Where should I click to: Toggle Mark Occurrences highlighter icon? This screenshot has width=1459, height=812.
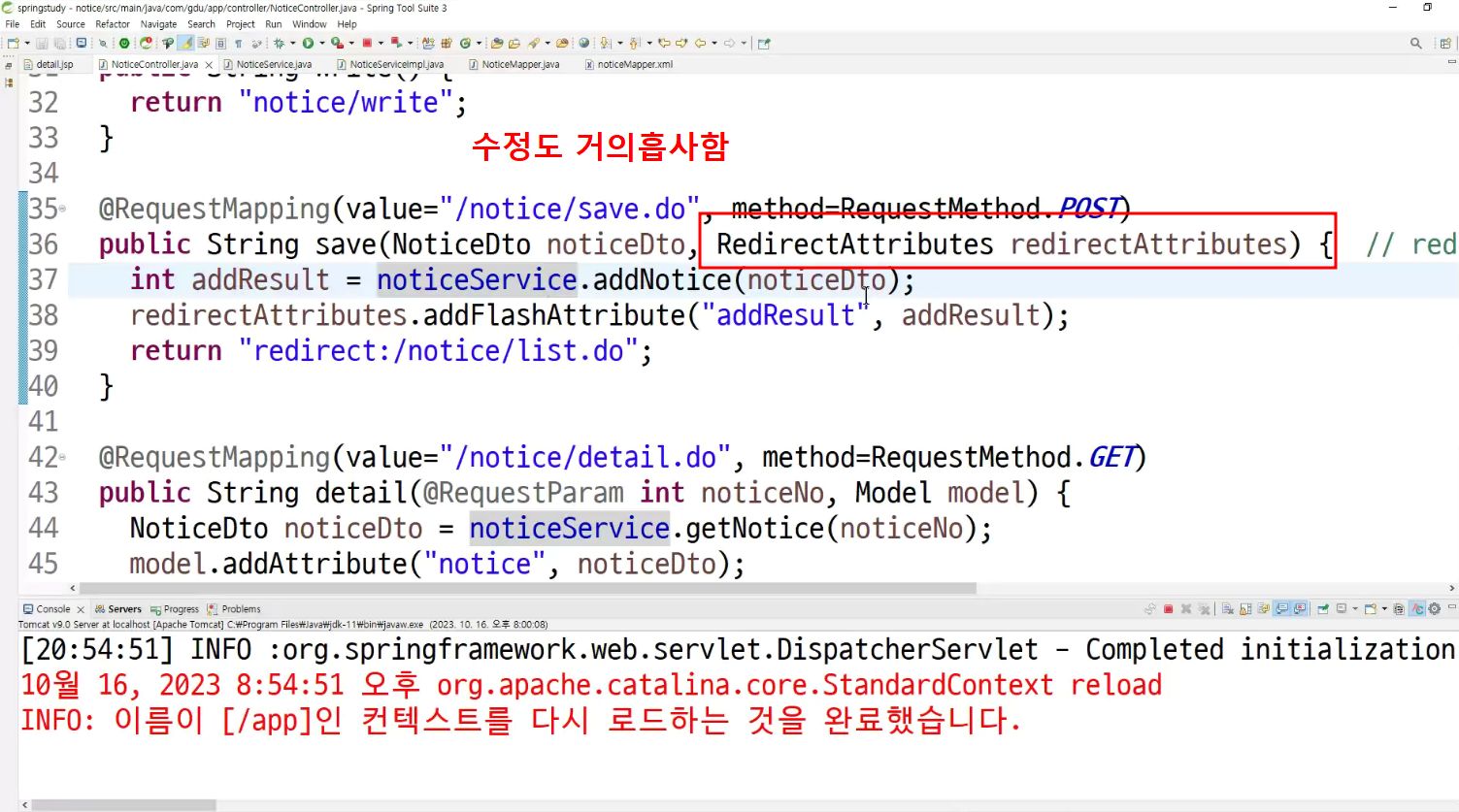coord(185,44)
